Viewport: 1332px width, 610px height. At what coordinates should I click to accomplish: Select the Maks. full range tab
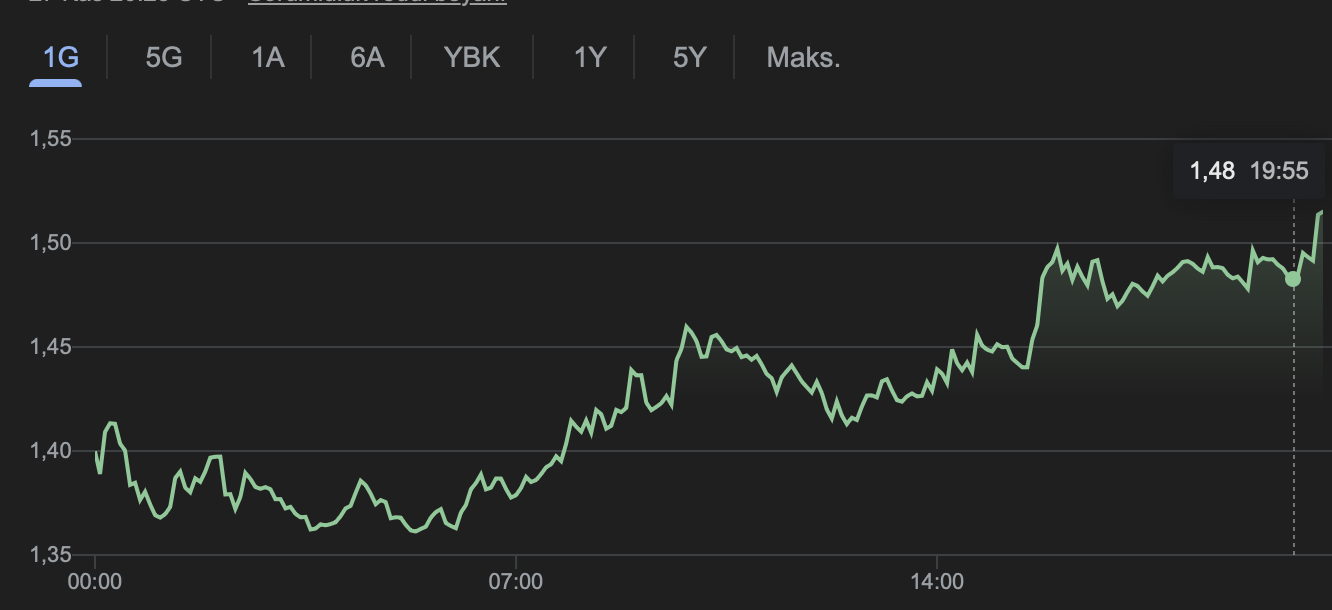pyautogui.click(x=803, y=58)
